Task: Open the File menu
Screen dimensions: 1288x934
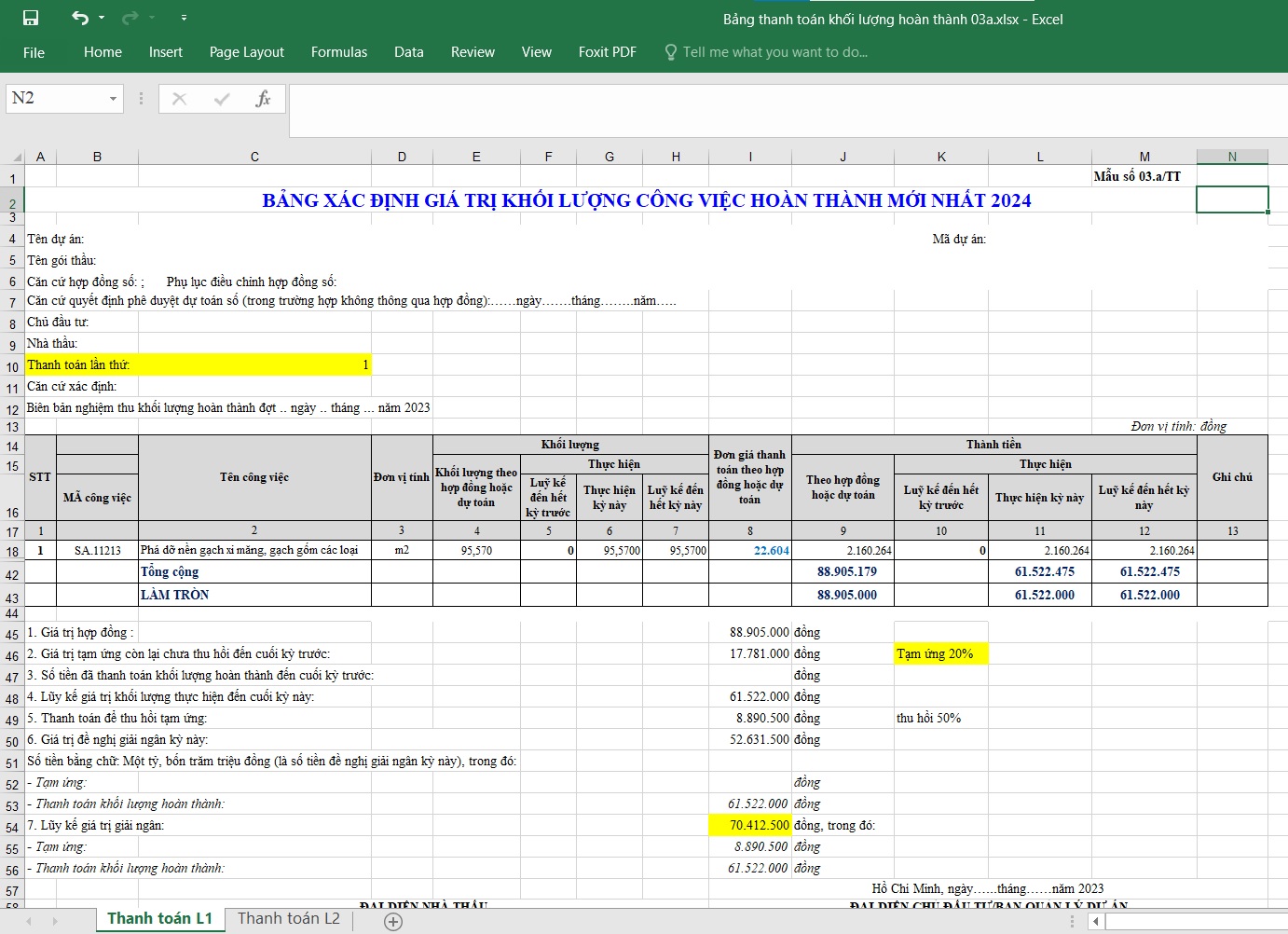Action: tap(34, 52)
